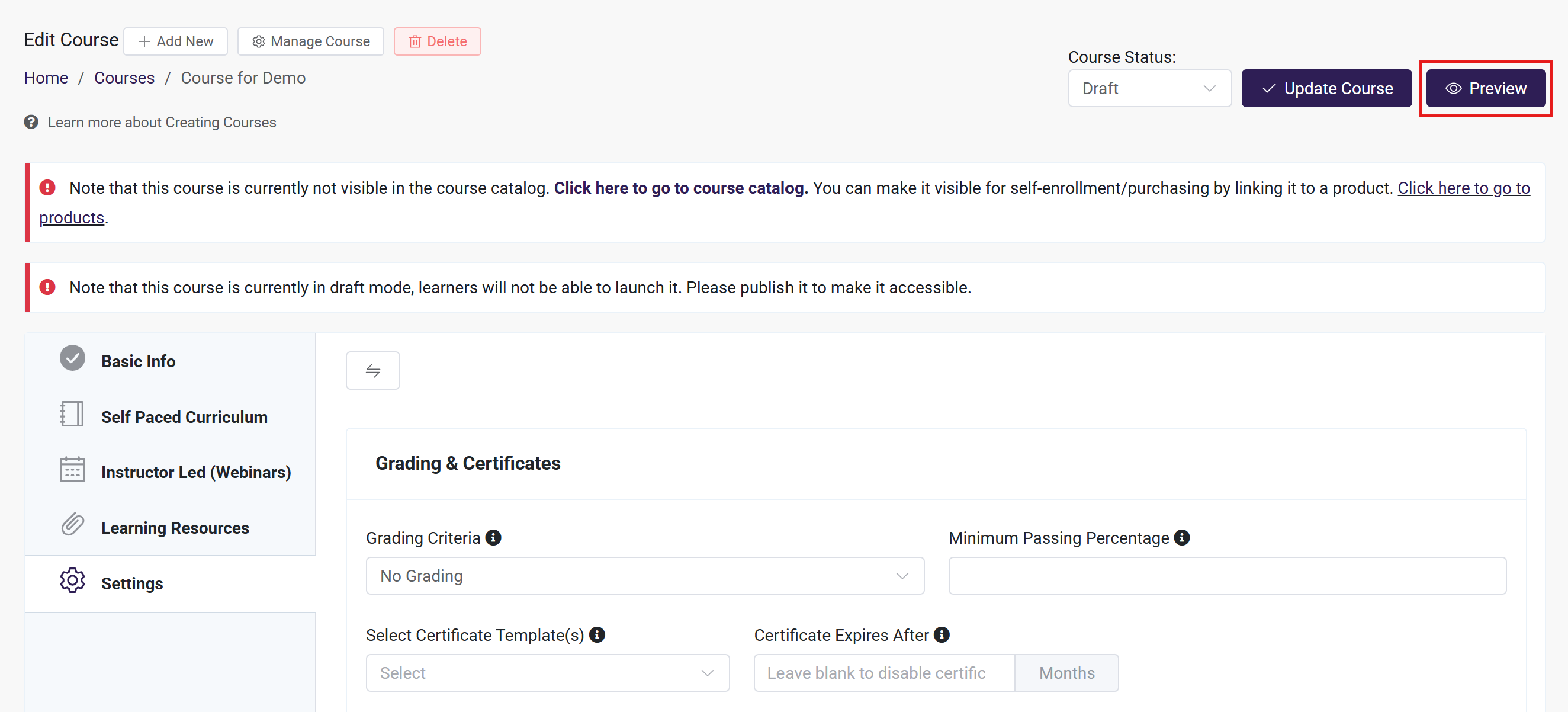Expand the No Grading criteria dropdown
Screen dimensions: 1568x712
click(x=645, y=576)
